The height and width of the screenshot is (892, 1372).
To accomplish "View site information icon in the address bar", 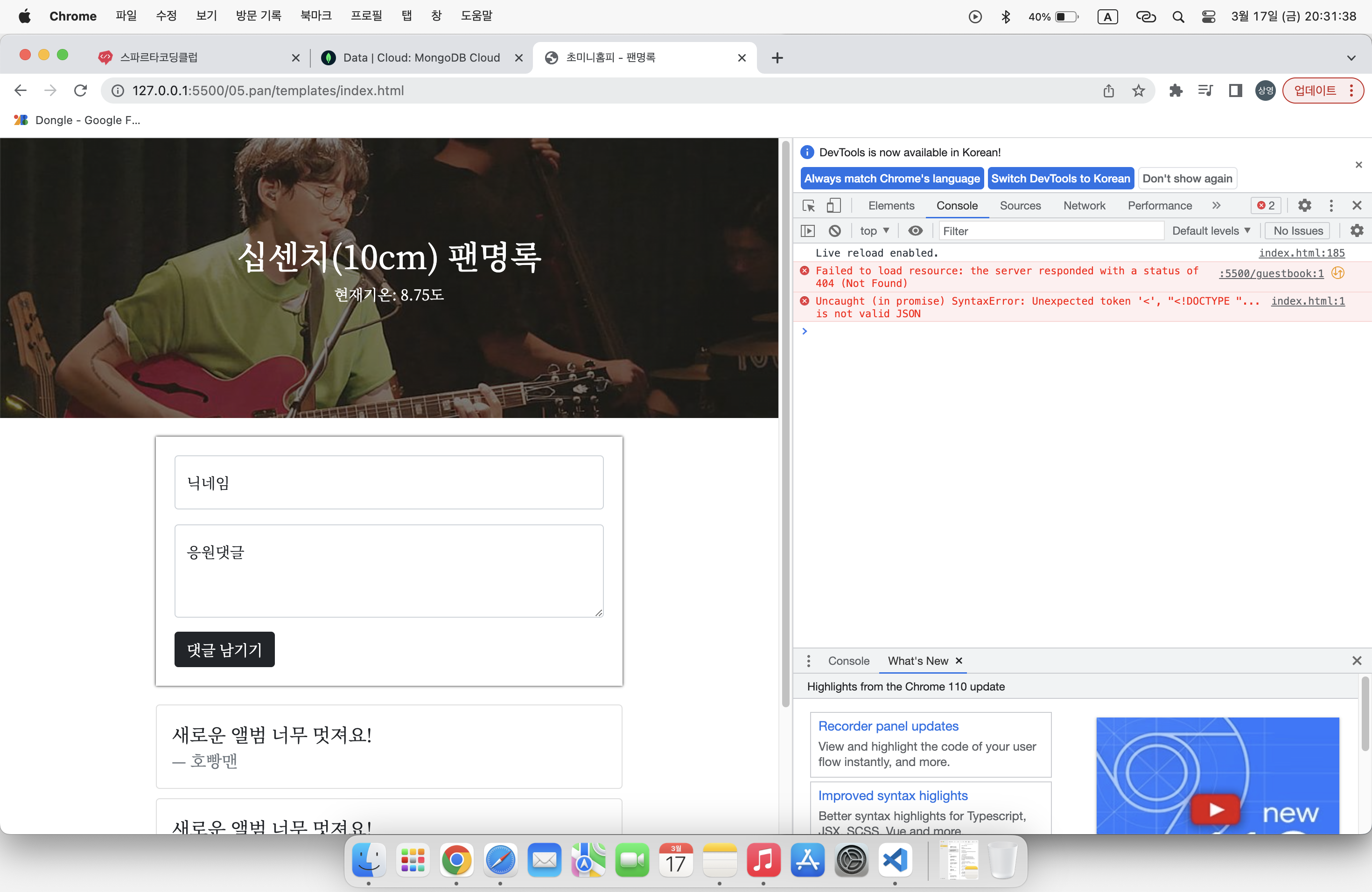I will [118, 91].
